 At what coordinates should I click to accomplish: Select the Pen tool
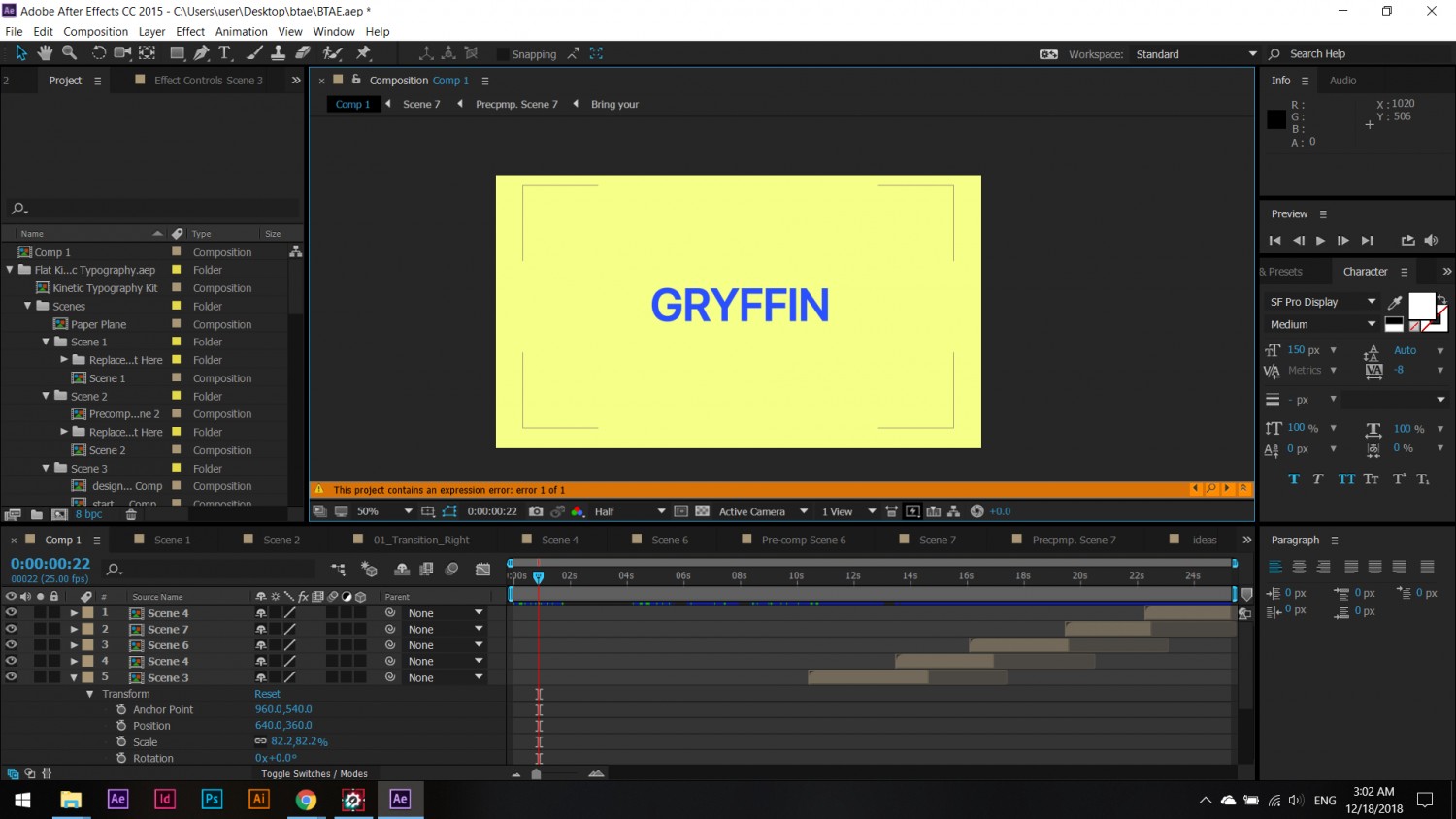click(x=201, y=53)
